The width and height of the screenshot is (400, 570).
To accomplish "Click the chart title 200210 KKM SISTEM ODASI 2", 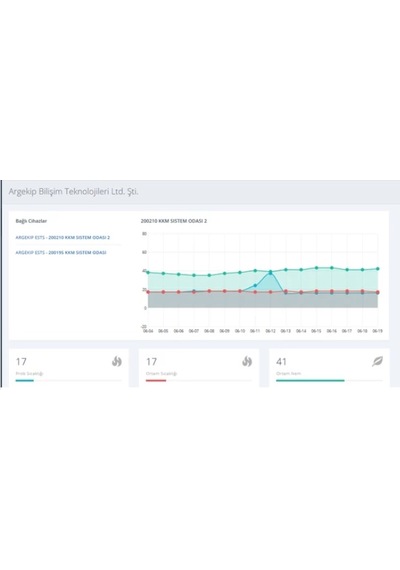I will tap(174, 221).
